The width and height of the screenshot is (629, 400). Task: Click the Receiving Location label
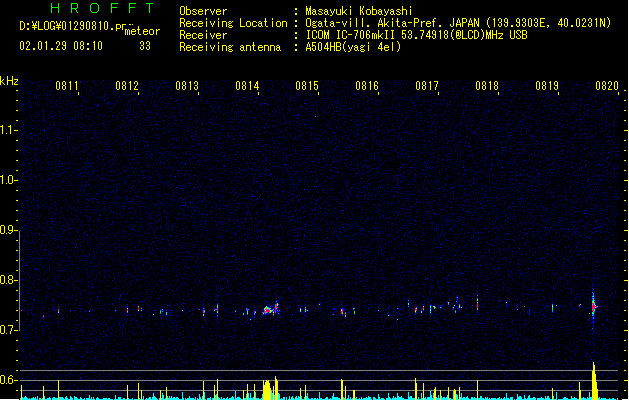[233, 23]
